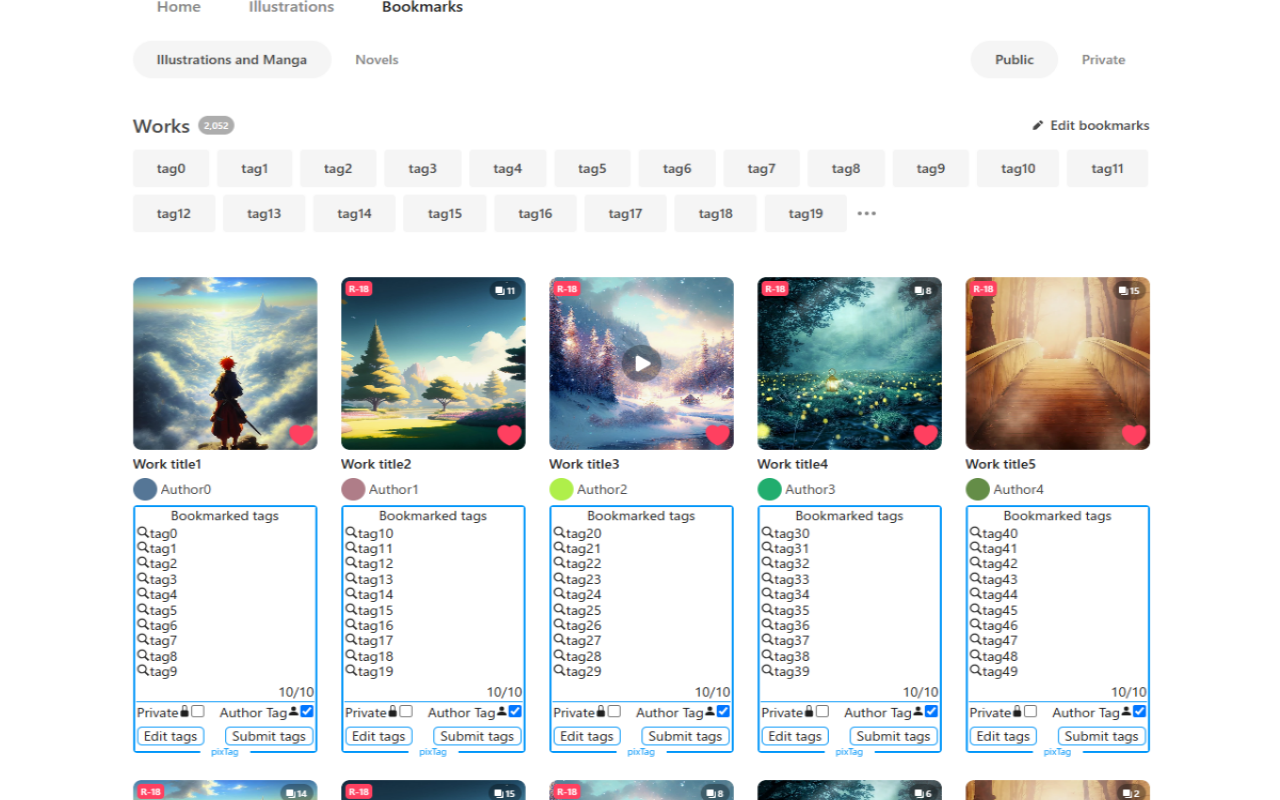This screenshot has width=1280, height=800.
Task: Click Author0's avatar
Action: click(145, 489)
